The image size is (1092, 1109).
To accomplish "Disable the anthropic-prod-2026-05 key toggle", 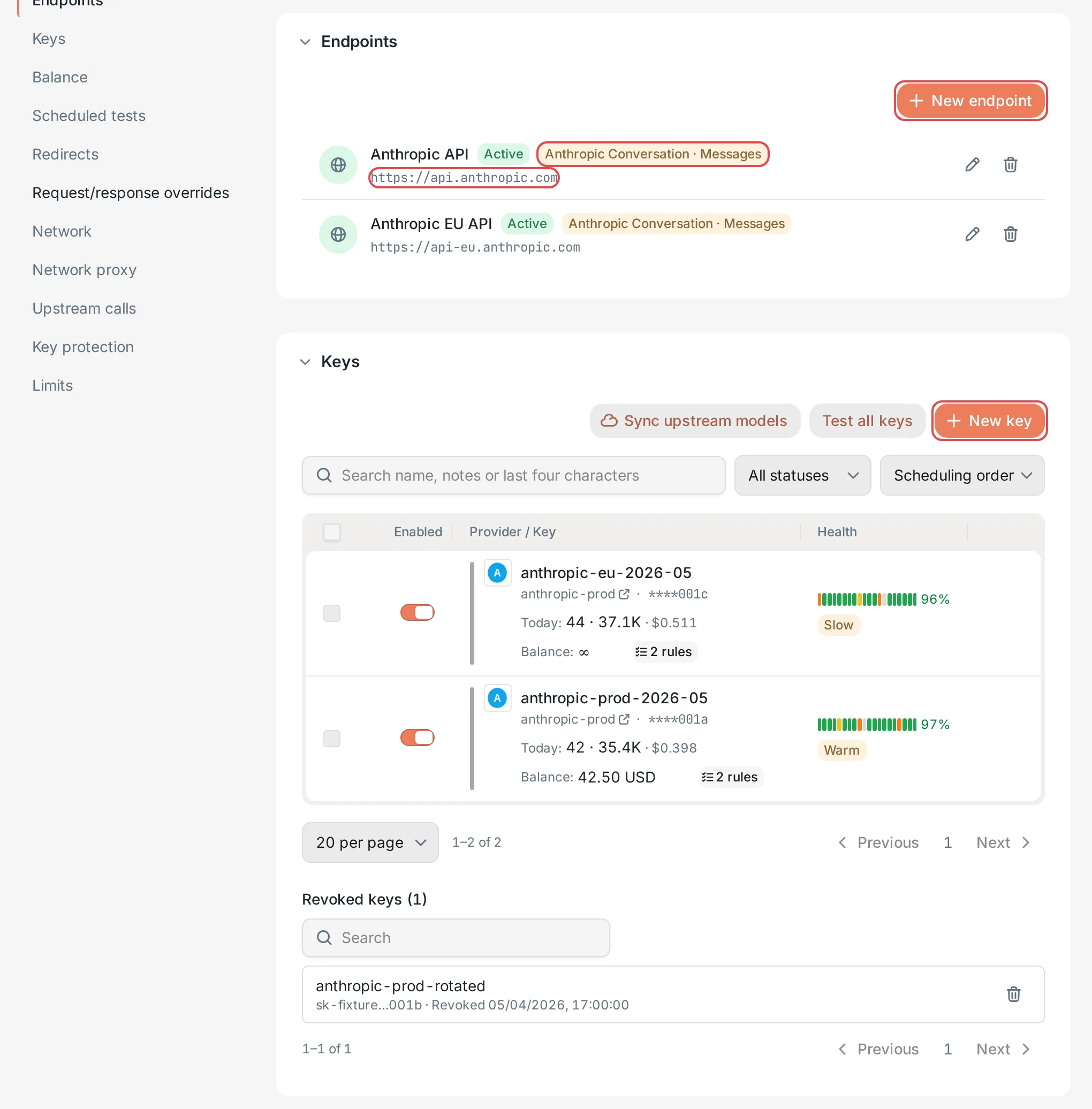I will click(x=417, y=737).
